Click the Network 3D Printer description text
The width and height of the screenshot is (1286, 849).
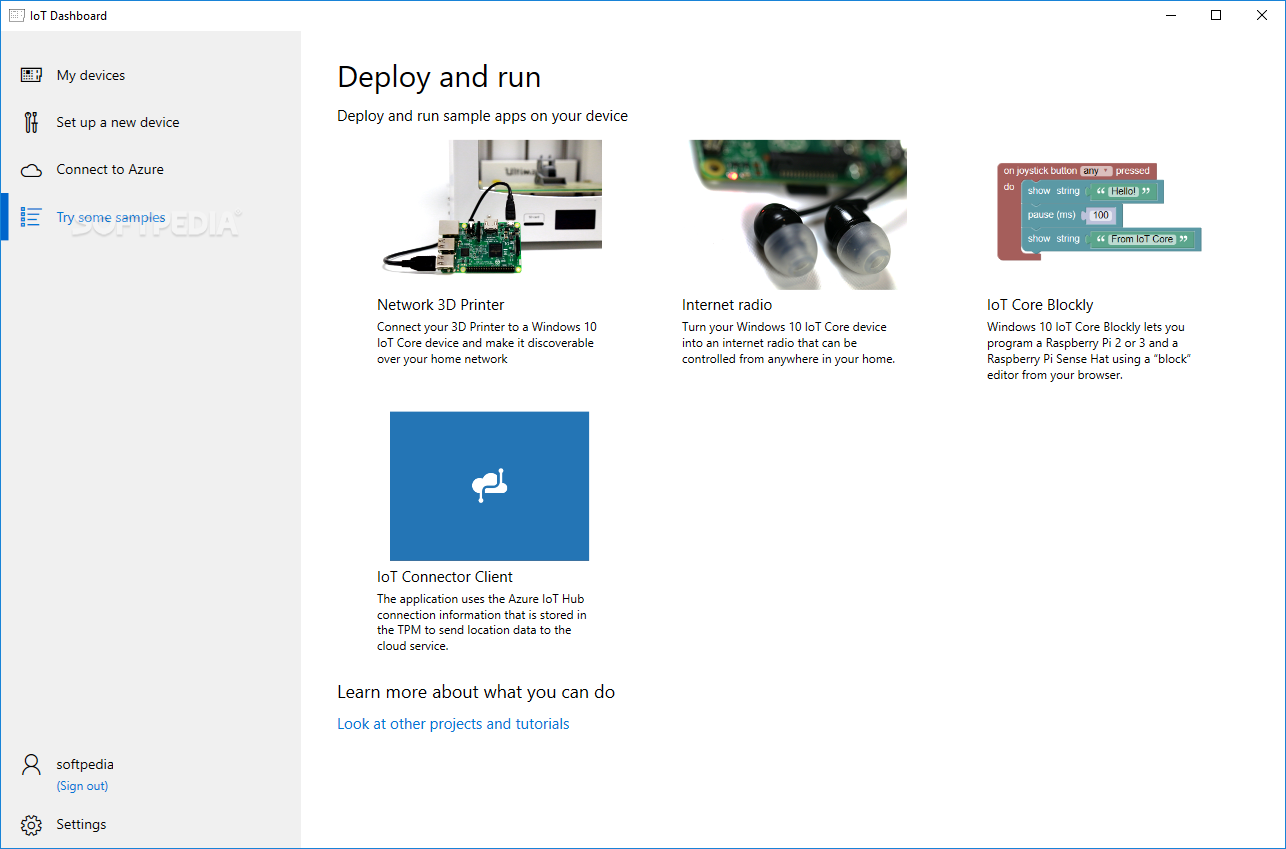pos(487,343)
